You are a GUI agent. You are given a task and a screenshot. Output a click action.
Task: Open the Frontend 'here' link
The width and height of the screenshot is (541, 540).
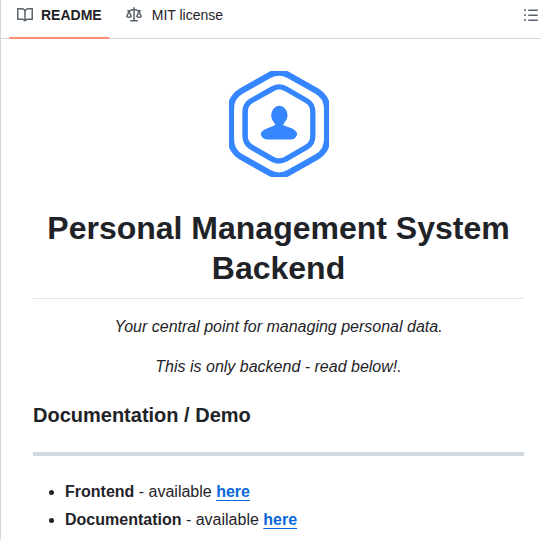click(233, 491)
